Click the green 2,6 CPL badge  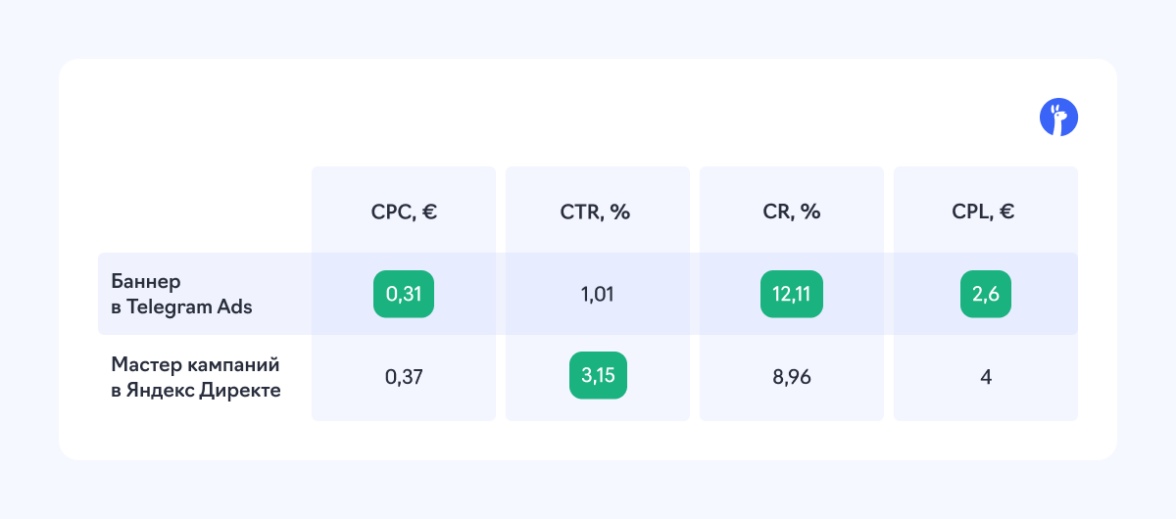coord(985,294)
